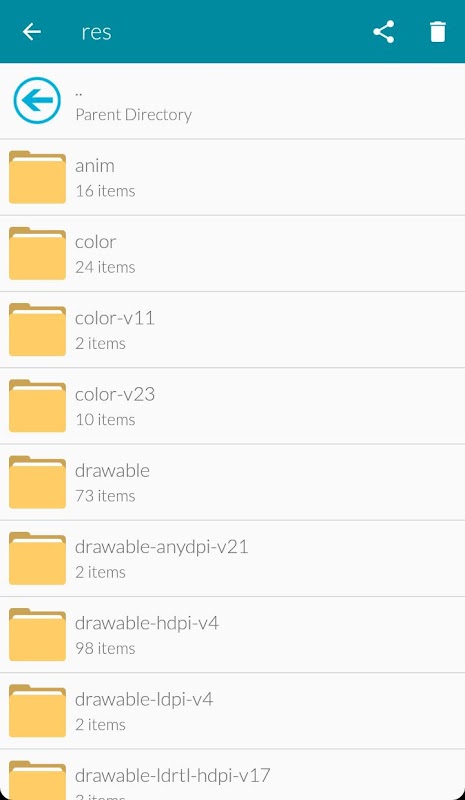Open drawable-ldpi-v4 folder name

pyautogui.click(x=144, y=699)
